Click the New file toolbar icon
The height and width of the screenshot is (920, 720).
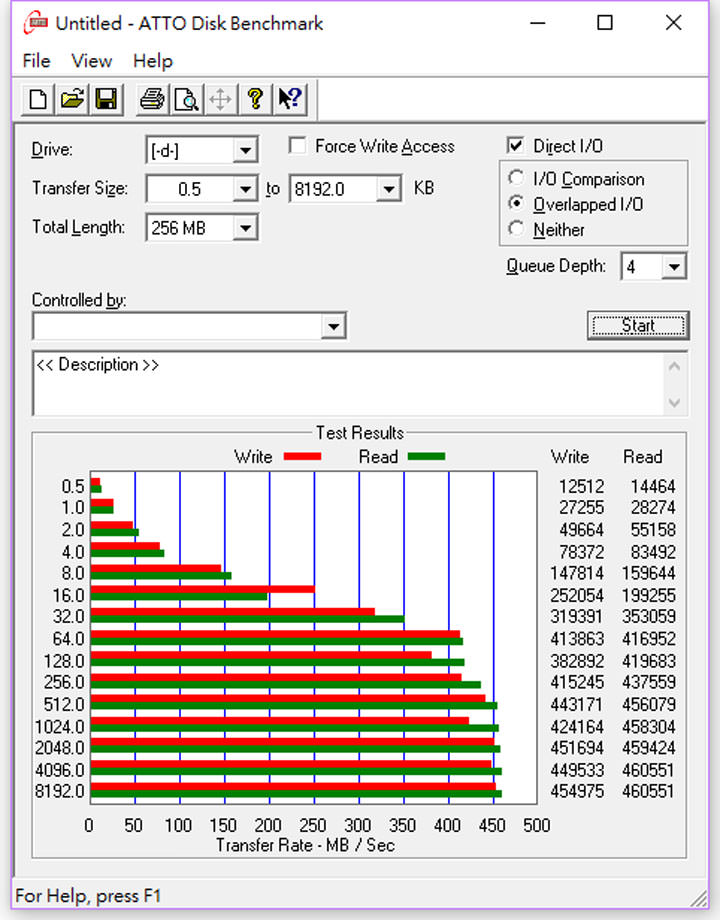[37, 99]
